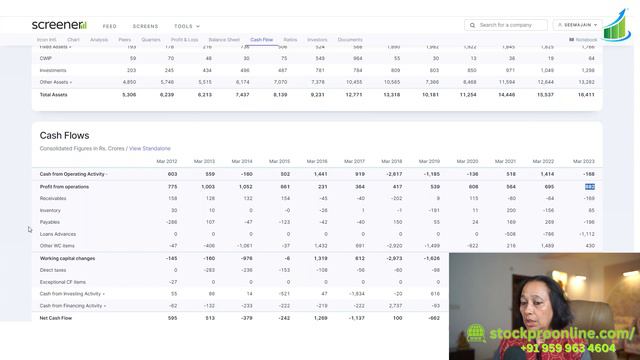Viewport: 640px width, 360px height.
Task: Open the View Standalone link
Action: pos(150,149)
